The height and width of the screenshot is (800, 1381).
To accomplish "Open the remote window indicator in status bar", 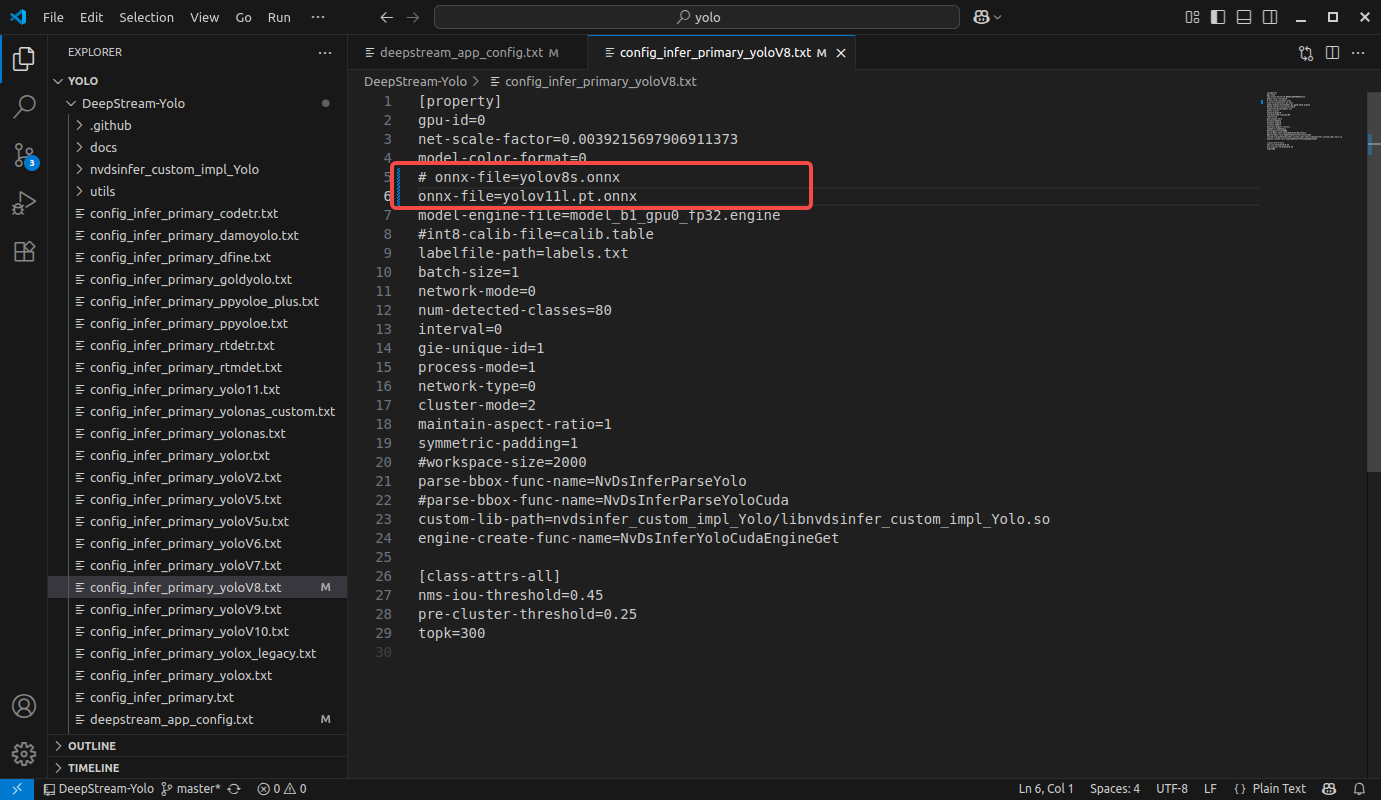I will [x=17, y=789].
